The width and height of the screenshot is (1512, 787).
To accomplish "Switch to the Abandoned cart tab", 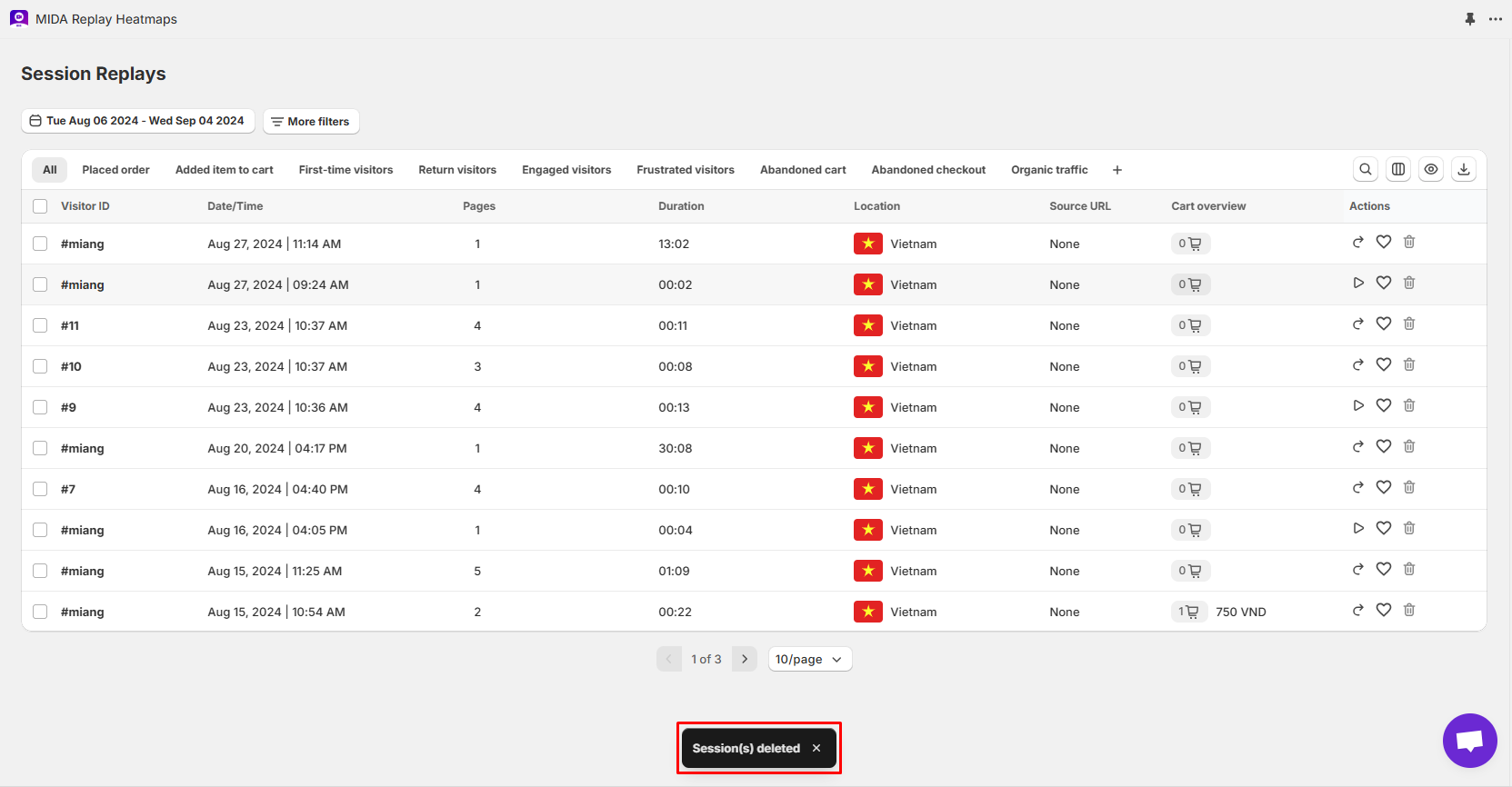I will coord(803,170).
